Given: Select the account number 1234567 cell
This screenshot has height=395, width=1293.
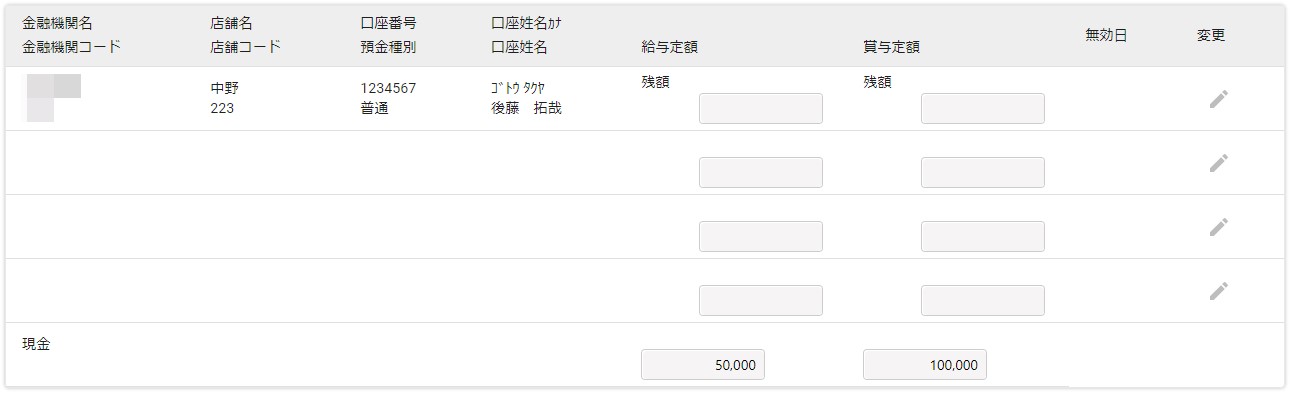Looking at the screenshot, I should coord(388,88).
